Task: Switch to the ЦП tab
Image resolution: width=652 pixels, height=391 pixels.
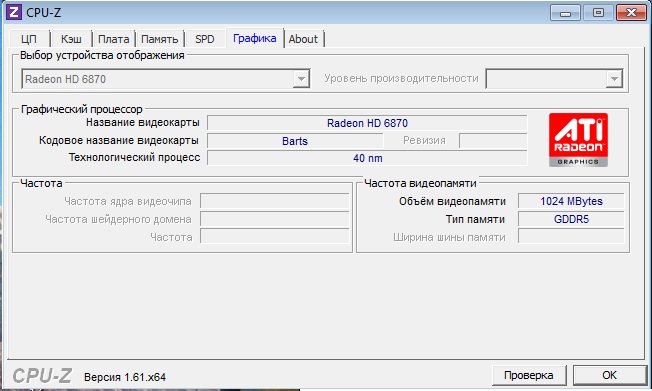Action: [x=29, y=39]
